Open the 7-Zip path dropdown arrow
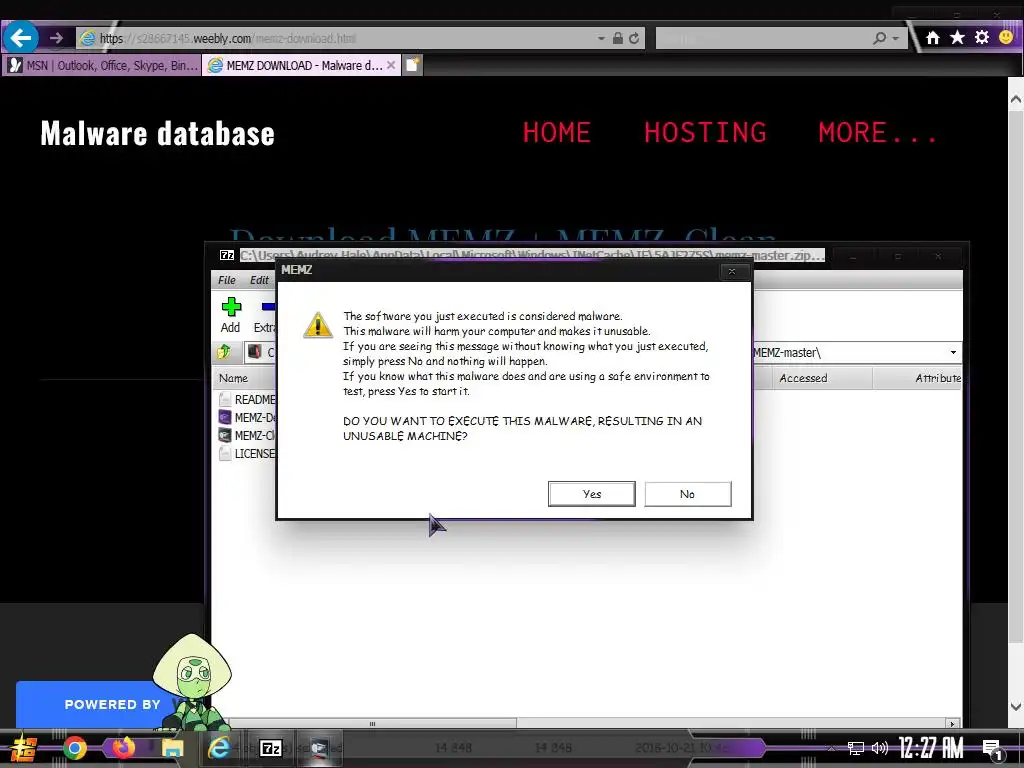 pyautogui.click(x=953, y=353)
